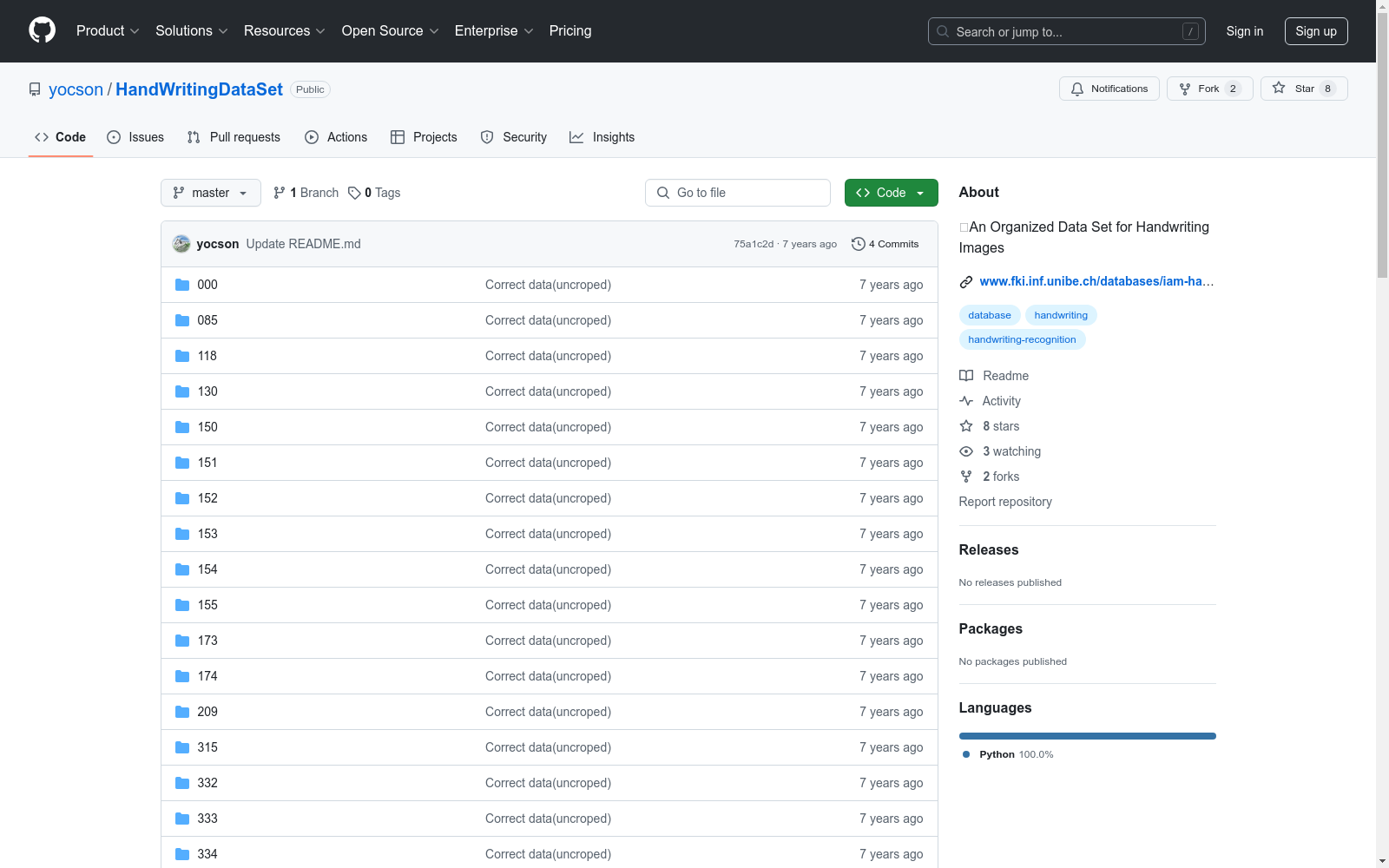The height and width of the screenshot is (868, 1389).
Task: Expand the Enterprise menu
Action: point(494,30)
